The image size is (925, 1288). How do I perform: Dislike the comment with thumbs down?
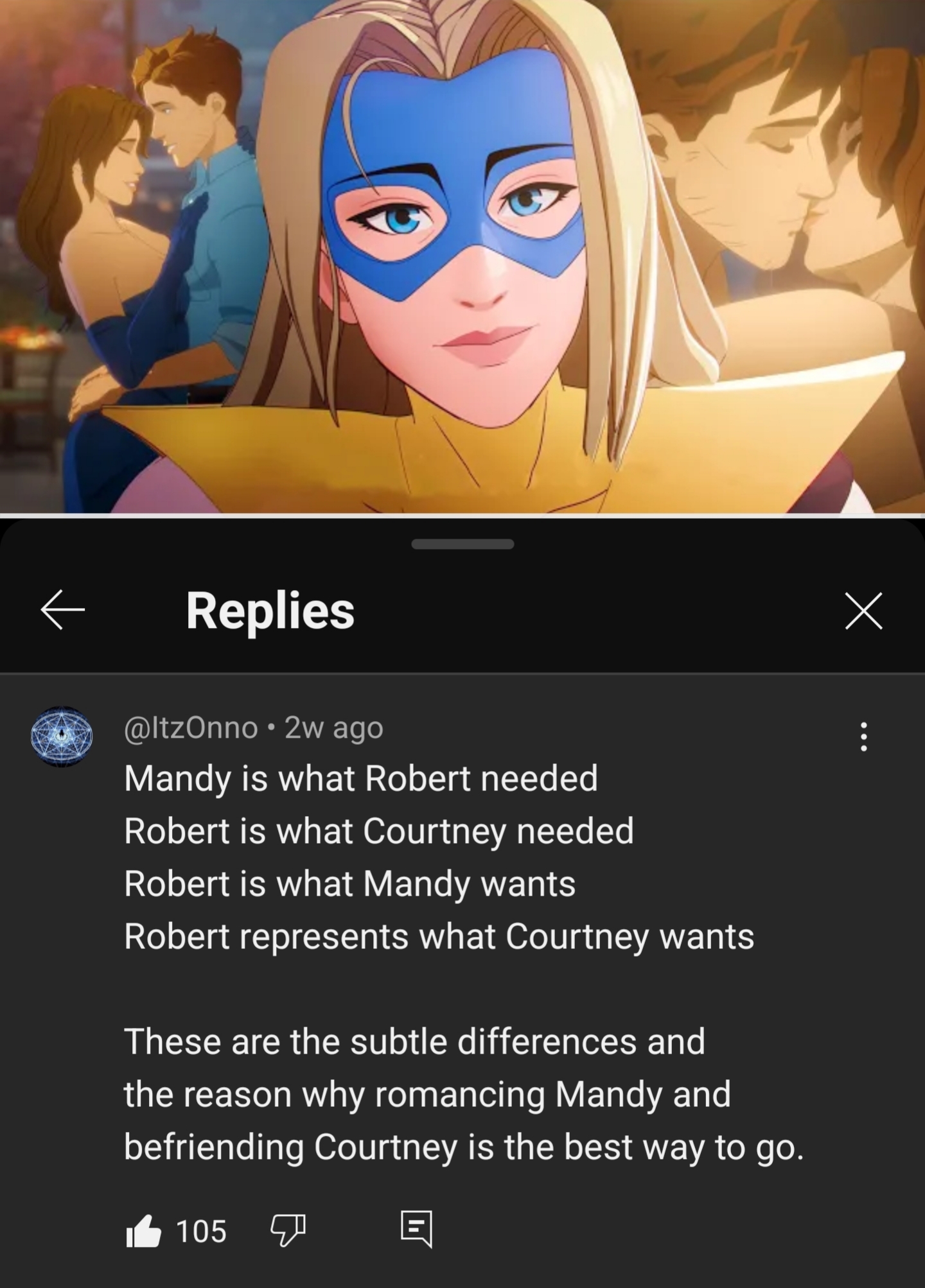[x=287, y=1231]
